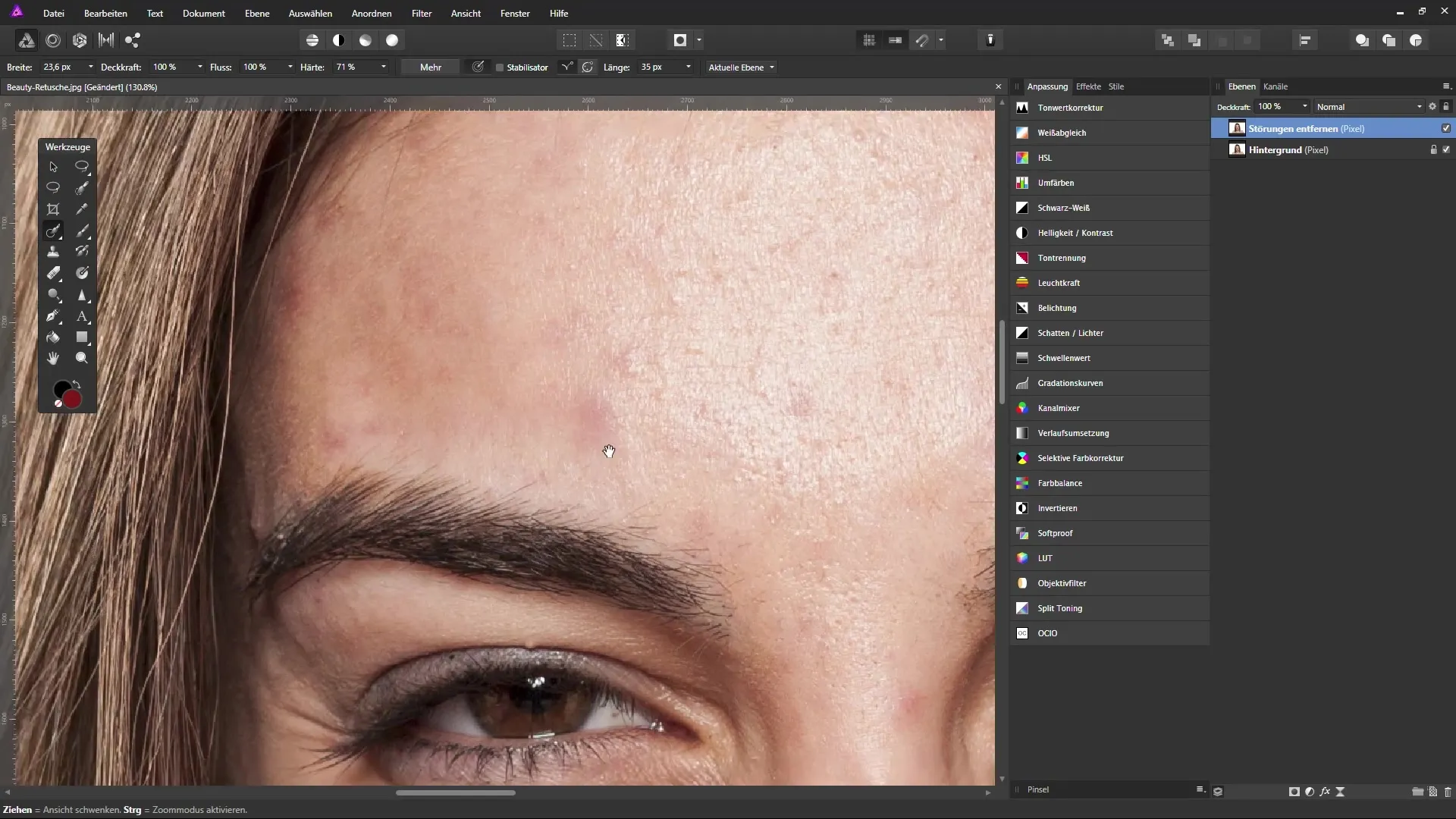Click the red foreground color swatch
This screenshot has width=1456, height=819.
(x=73, y=400)
